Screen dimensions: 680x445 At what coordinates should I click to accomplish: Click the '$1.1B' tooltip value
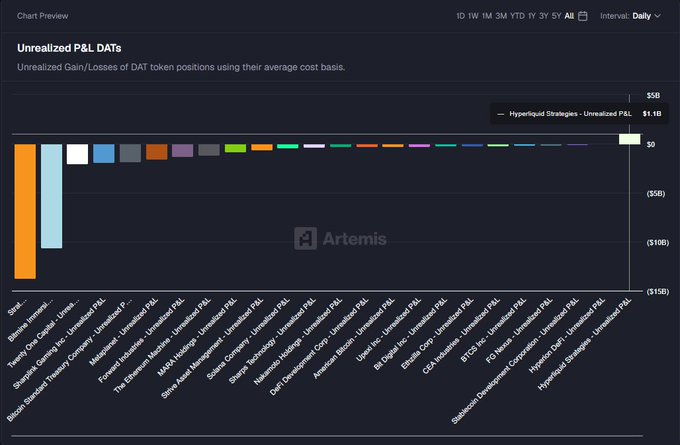[x=652, y=114]
